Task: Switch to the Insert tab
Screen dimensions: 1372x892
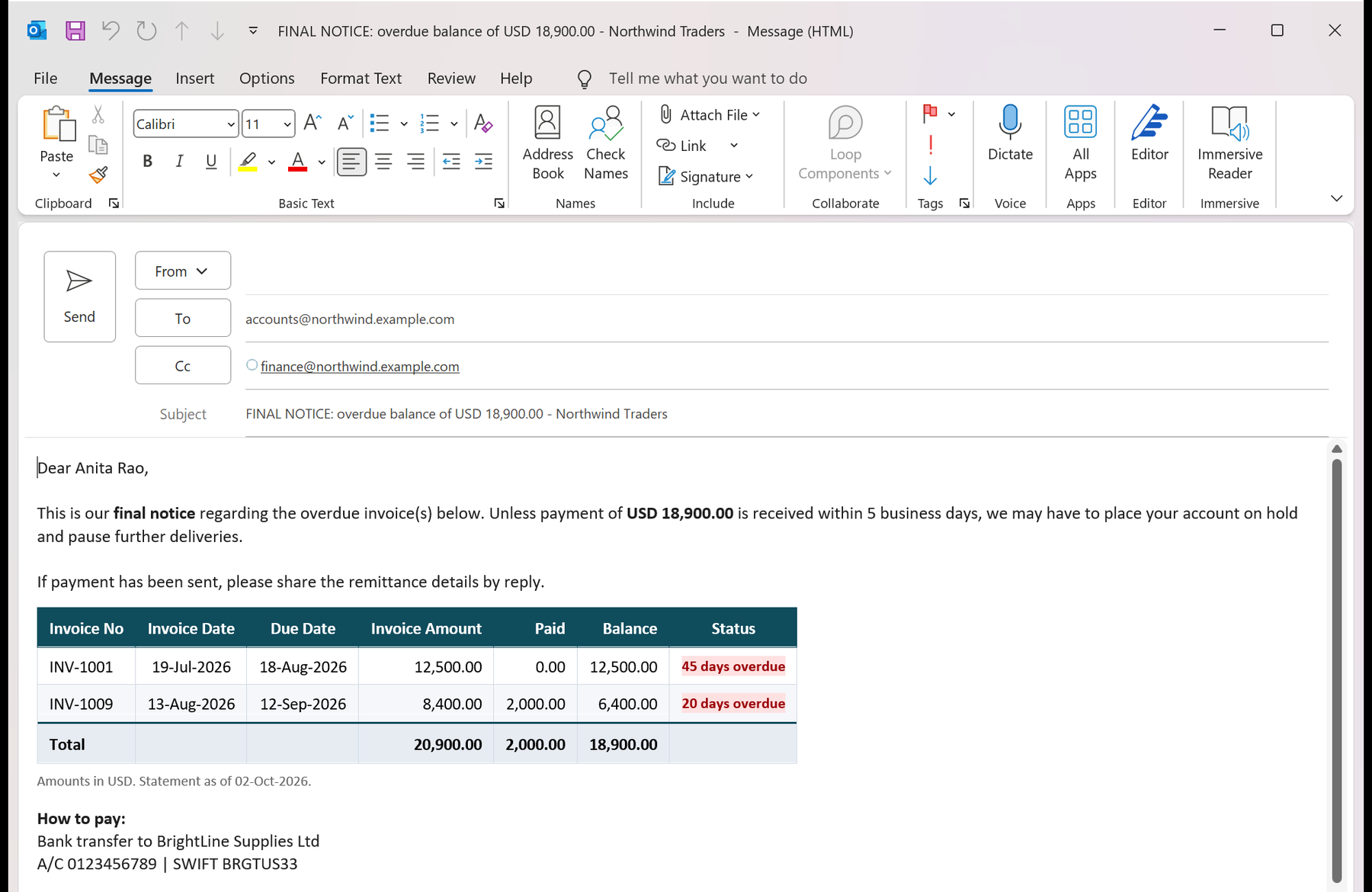Action: point(195,79)
